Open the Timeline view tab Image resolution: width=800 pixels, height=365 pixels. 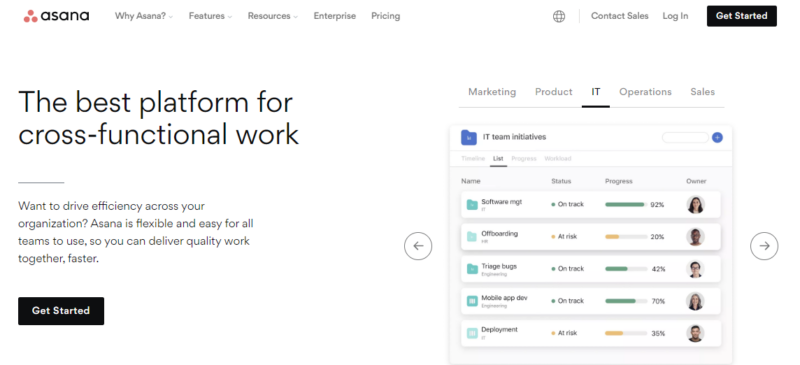coord(473,159)
